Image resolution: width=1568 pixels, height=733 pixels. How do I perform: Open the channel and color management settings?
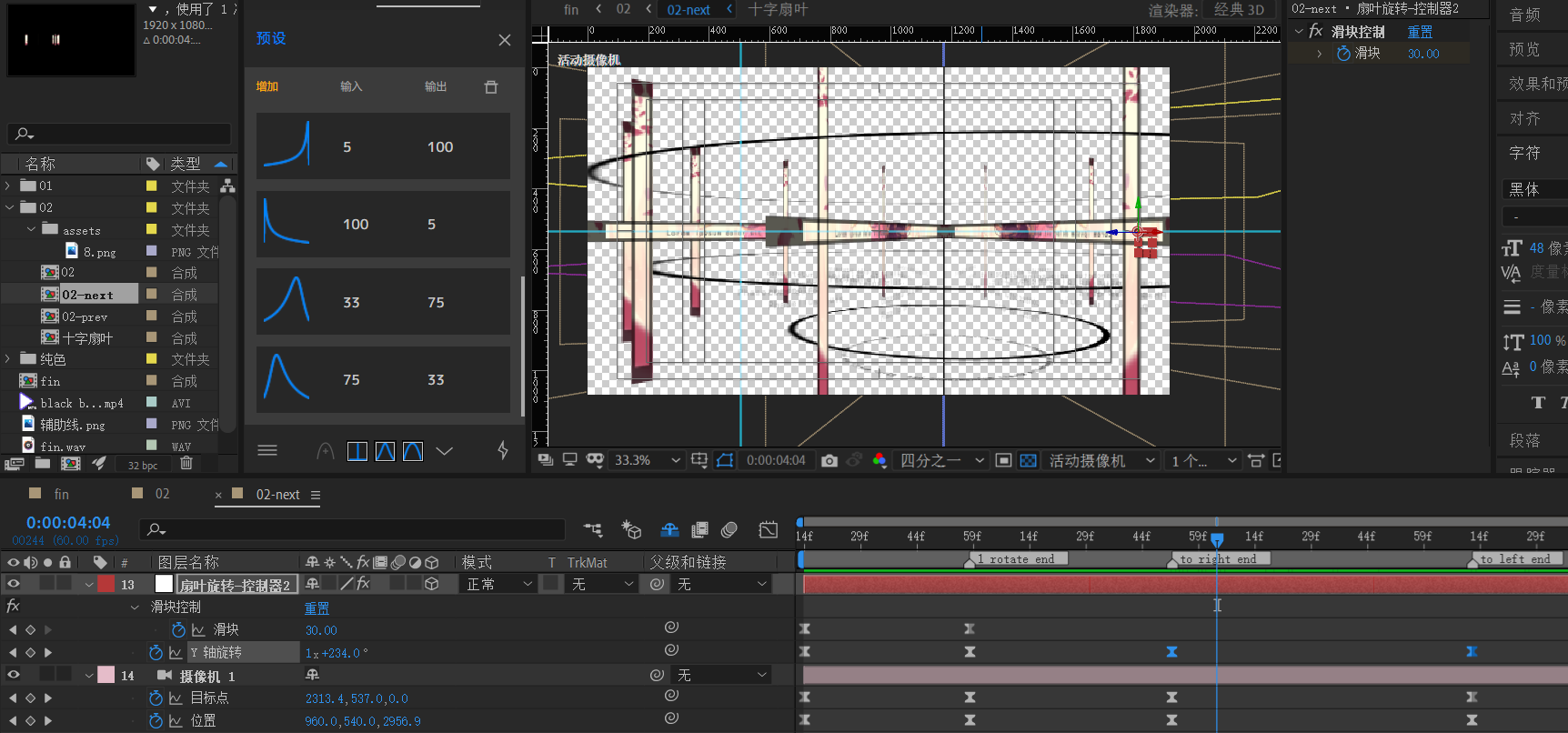click(x=879, y=460)
